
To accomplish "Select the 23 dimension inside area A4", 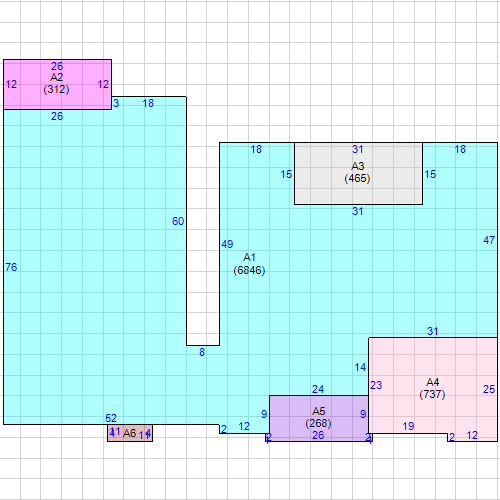I will click(376, 385).
